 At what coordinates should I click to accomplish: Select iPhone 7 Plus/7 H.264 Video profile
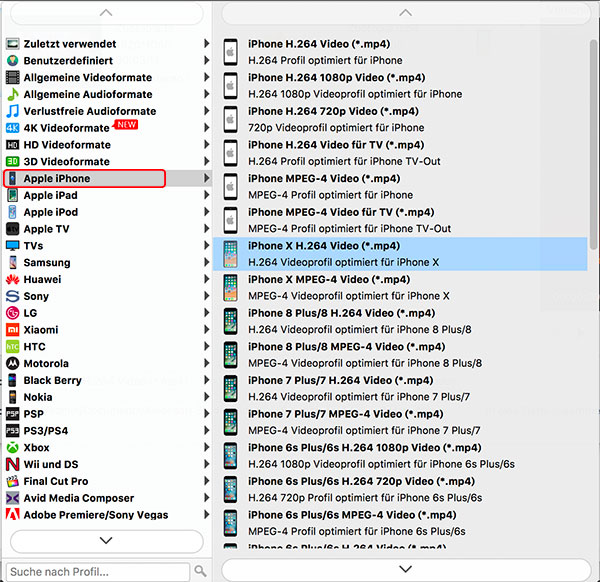coord(400,389)
